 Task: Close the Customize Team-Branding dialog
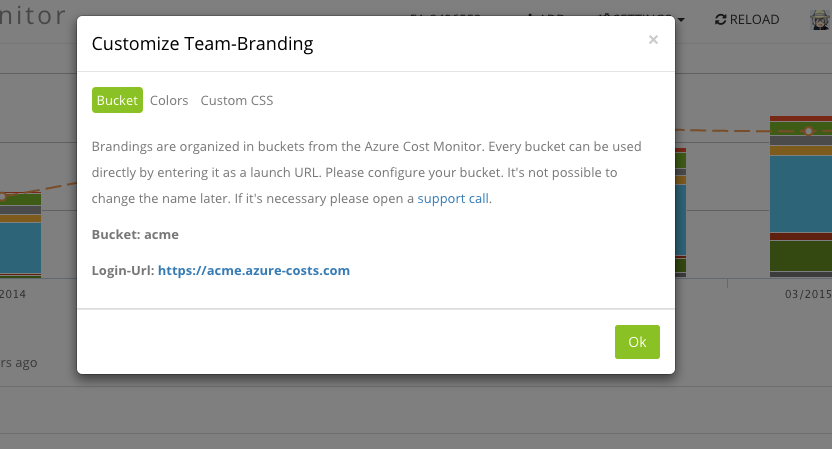(x=653, y=40)
